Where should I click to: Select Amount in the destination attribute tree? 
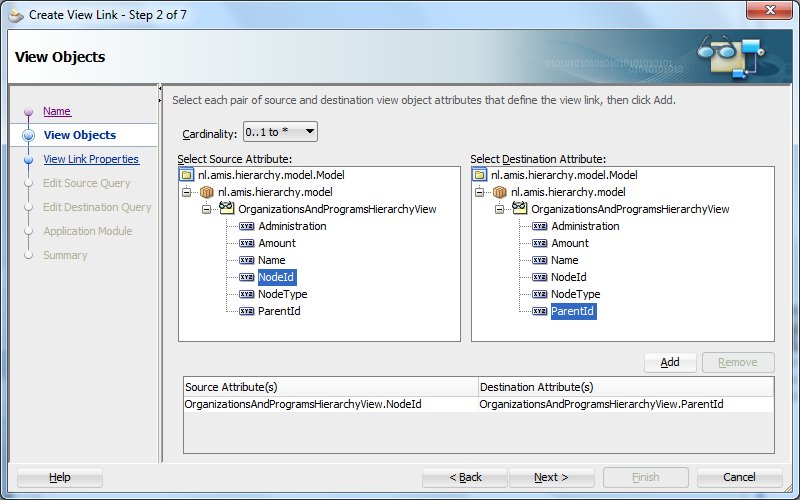569,243
